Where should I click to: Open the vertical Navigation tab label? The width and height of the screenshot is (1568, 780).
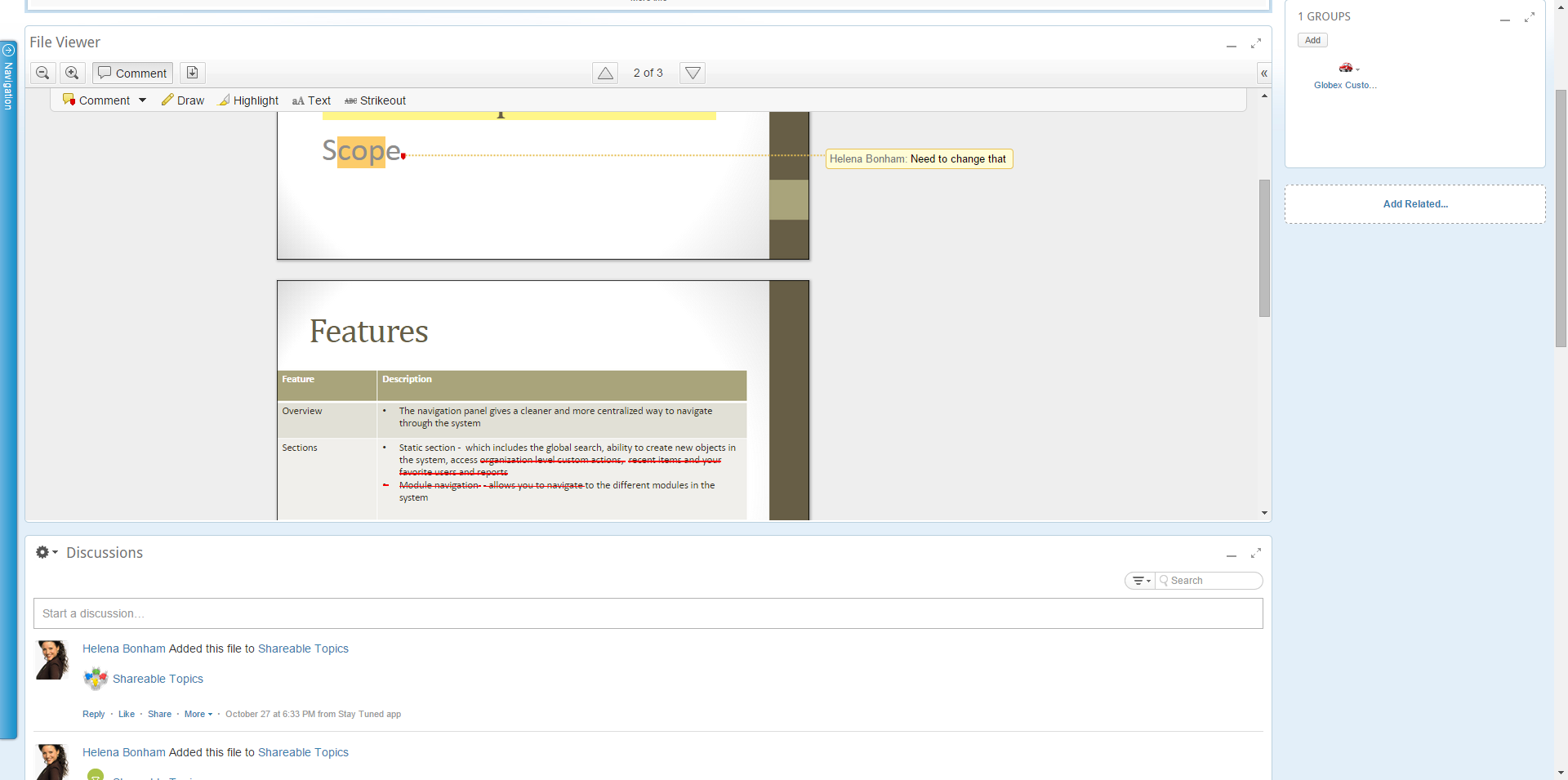9,86
